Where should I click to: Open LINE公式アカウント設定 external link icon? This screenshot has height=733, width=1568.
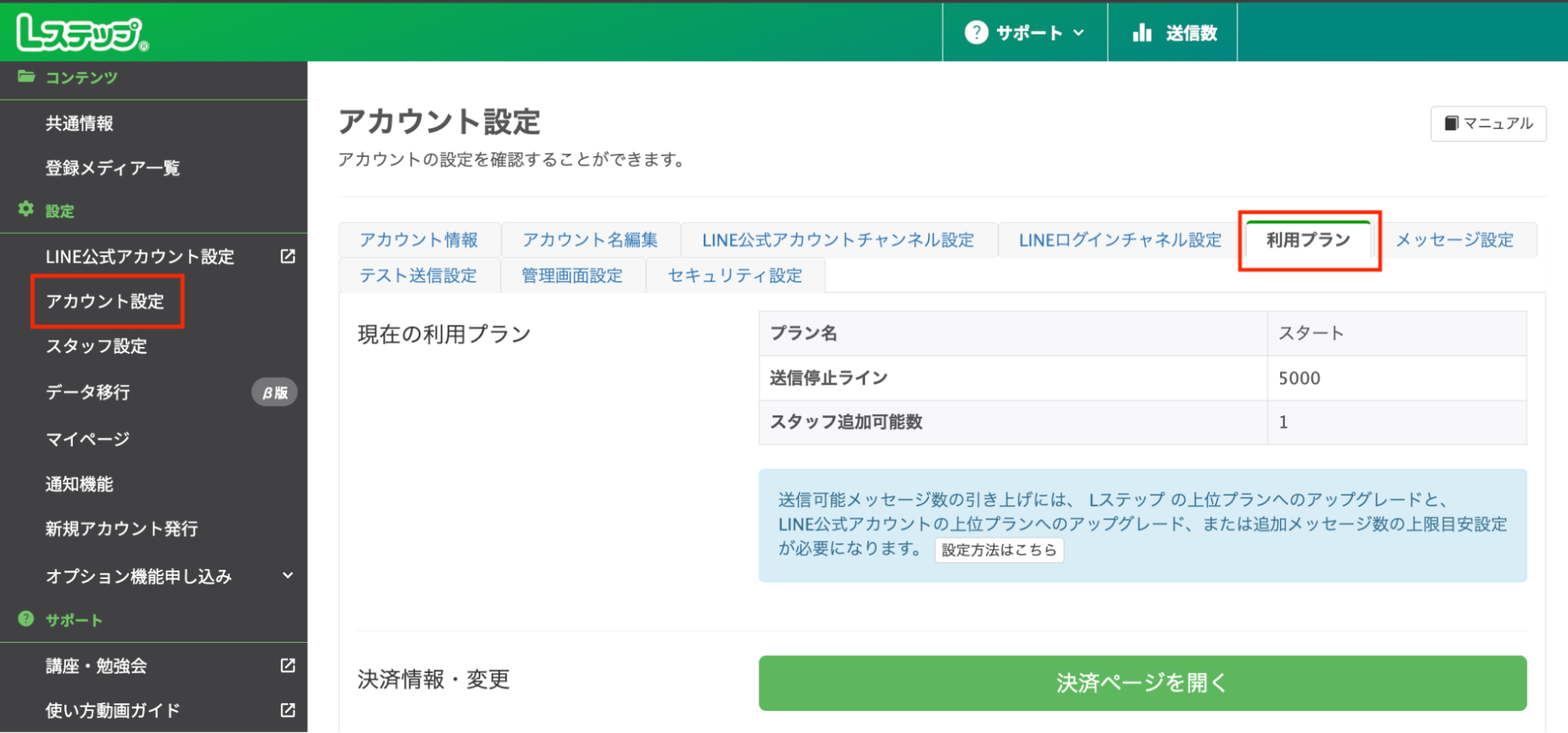tap(288, 256)
